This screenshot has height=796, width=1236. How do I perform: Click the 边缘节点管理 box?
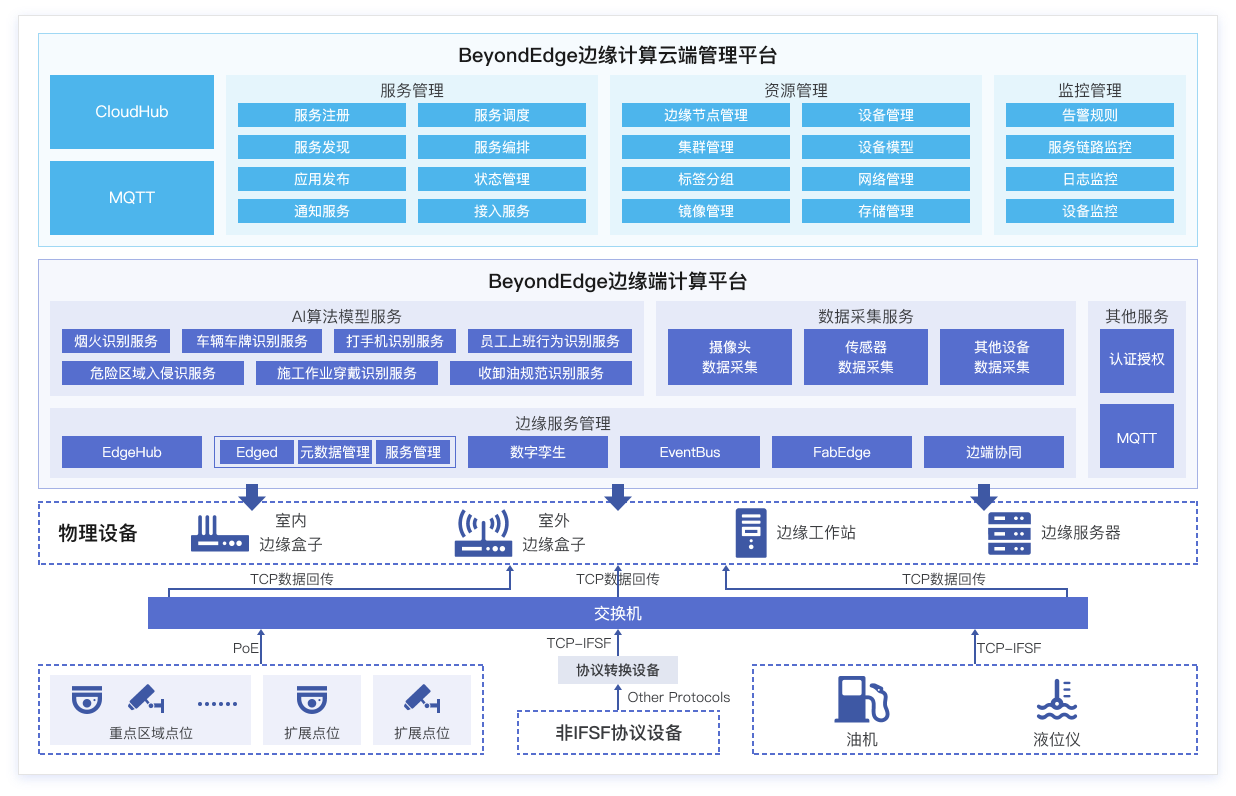pyautogui.click(x=706, y=115)
